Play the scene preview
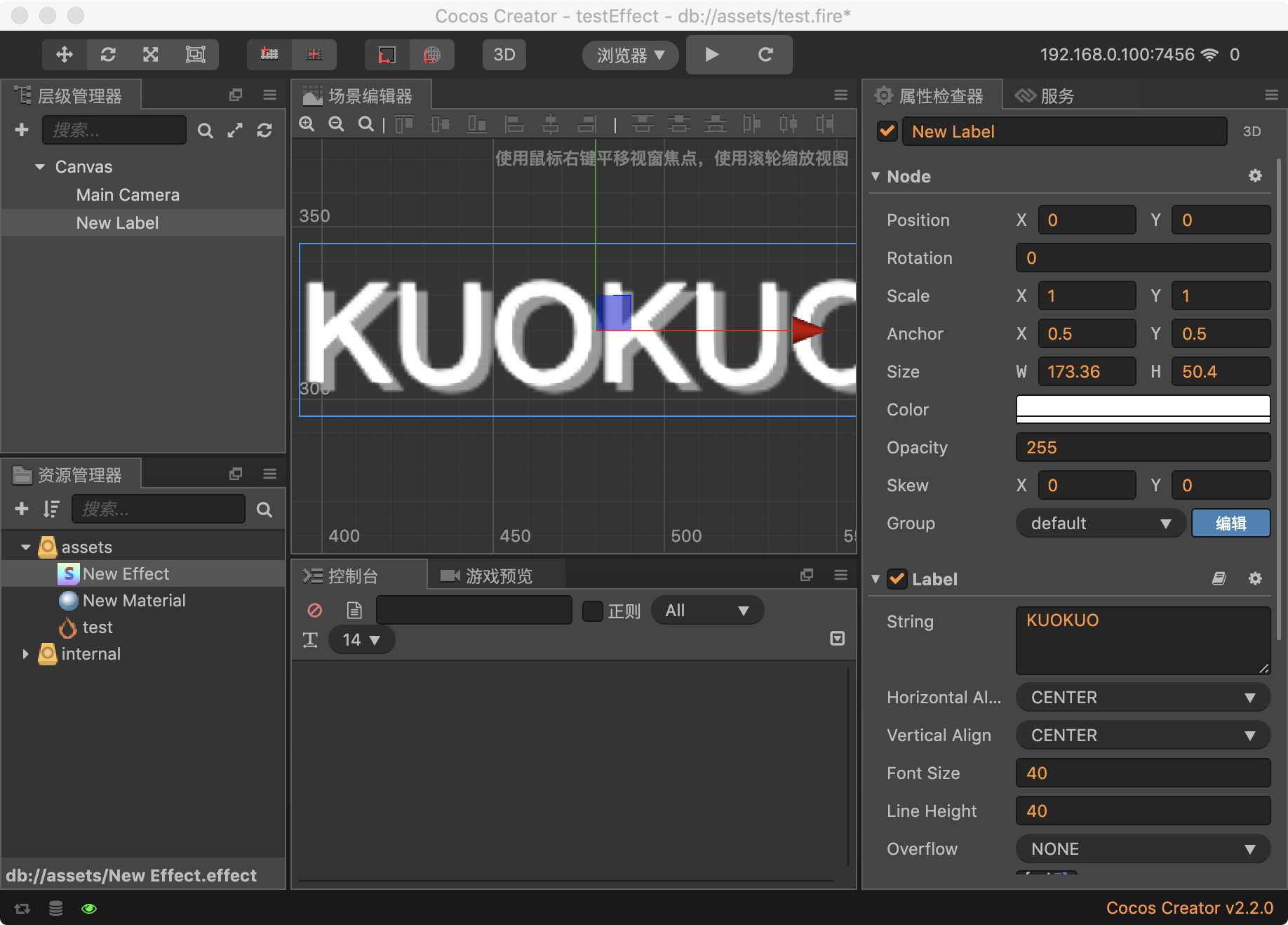The width and height of the screenshot is (1288, 925). [x=712, y=55]
